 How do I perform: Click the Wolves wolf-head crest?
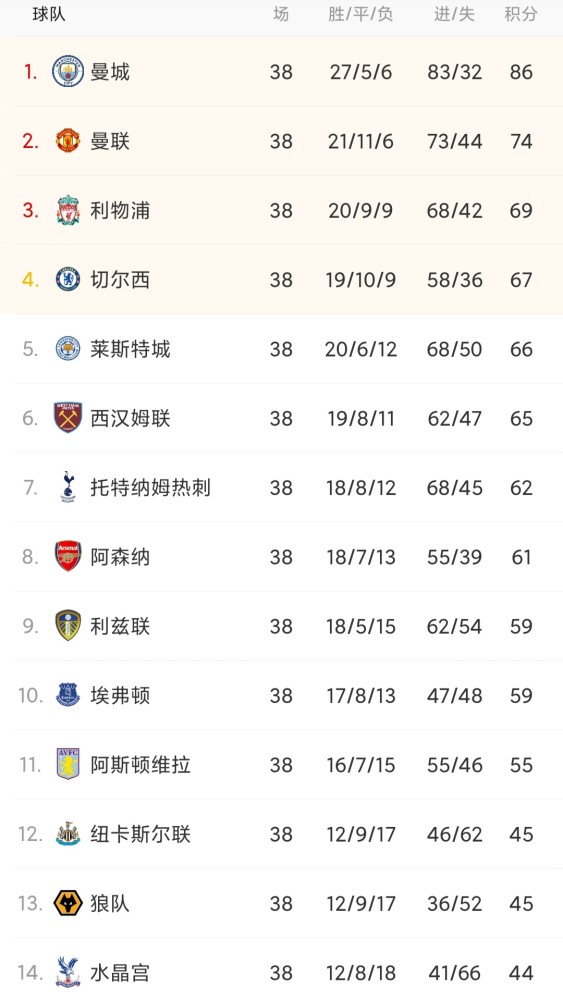coord(68,903)
